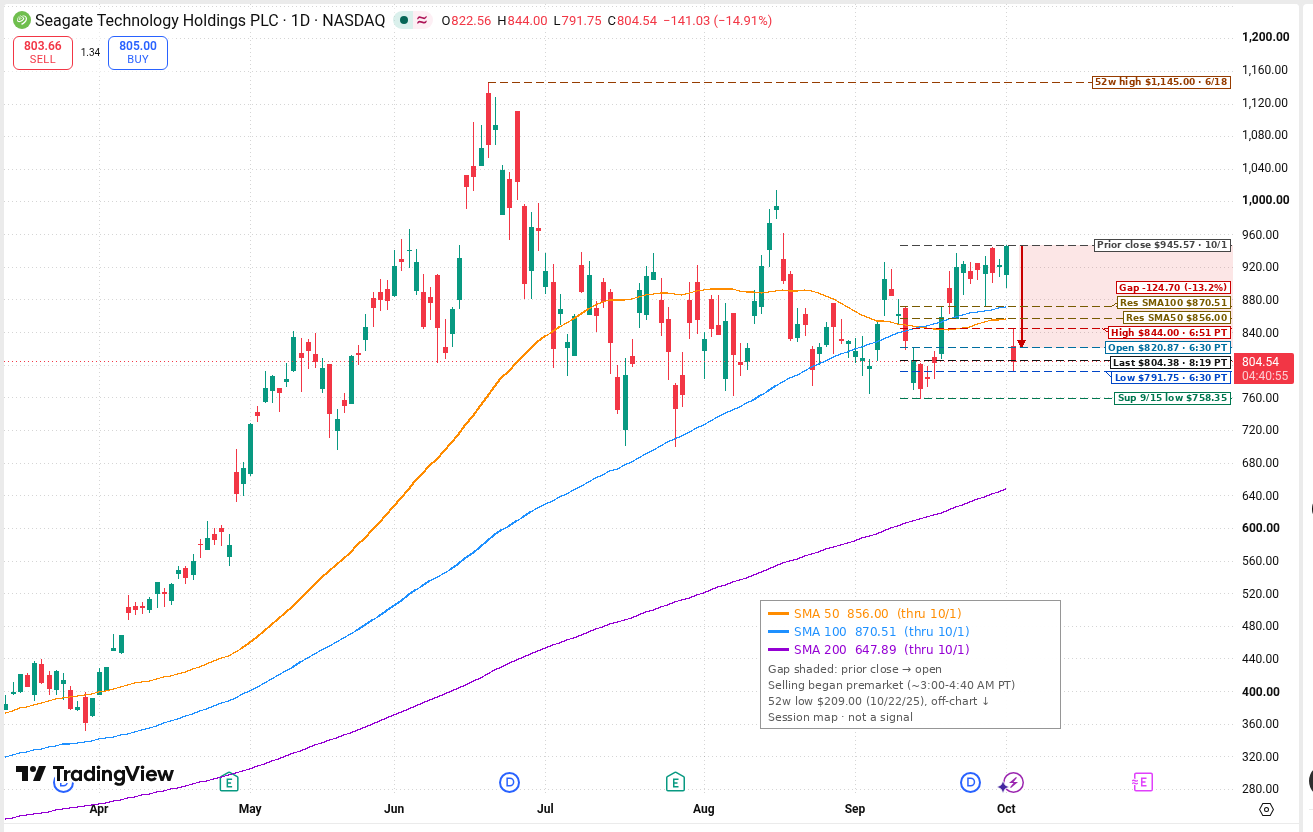The width and height of the screenshot is (1313, 832).
Task: Click the pink wavy lines icon next to NASDAQ
Action: coord(422,20)
